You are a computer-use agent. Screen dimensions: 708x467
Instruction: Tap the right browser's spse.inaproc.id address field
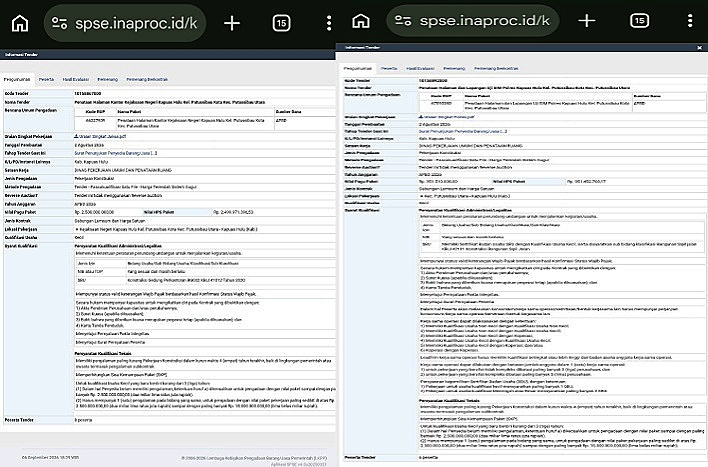pos(473,21)
